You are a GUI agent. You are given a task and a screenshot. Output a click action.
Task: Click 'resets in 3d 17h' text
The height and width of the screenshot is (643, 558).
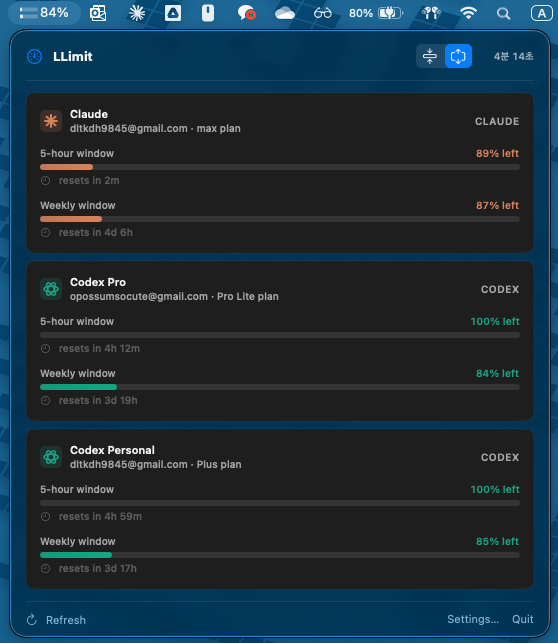point(98,568)
